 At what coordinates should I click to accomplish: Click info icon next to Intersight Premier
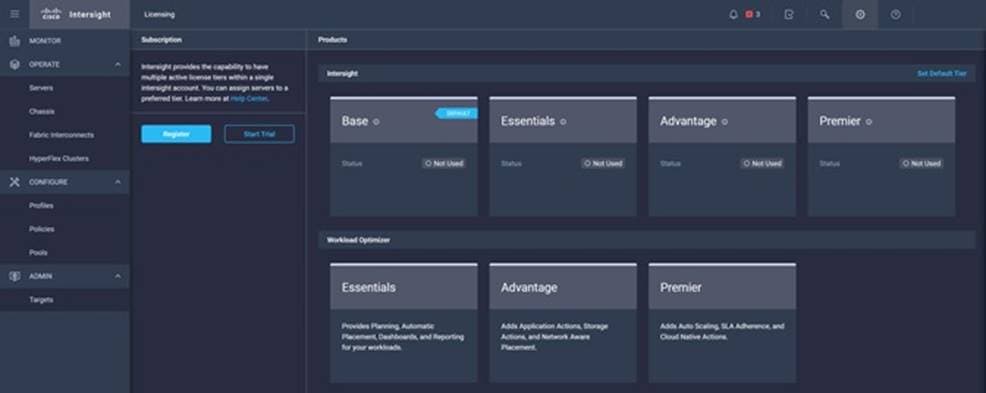(x=868, y=122)
